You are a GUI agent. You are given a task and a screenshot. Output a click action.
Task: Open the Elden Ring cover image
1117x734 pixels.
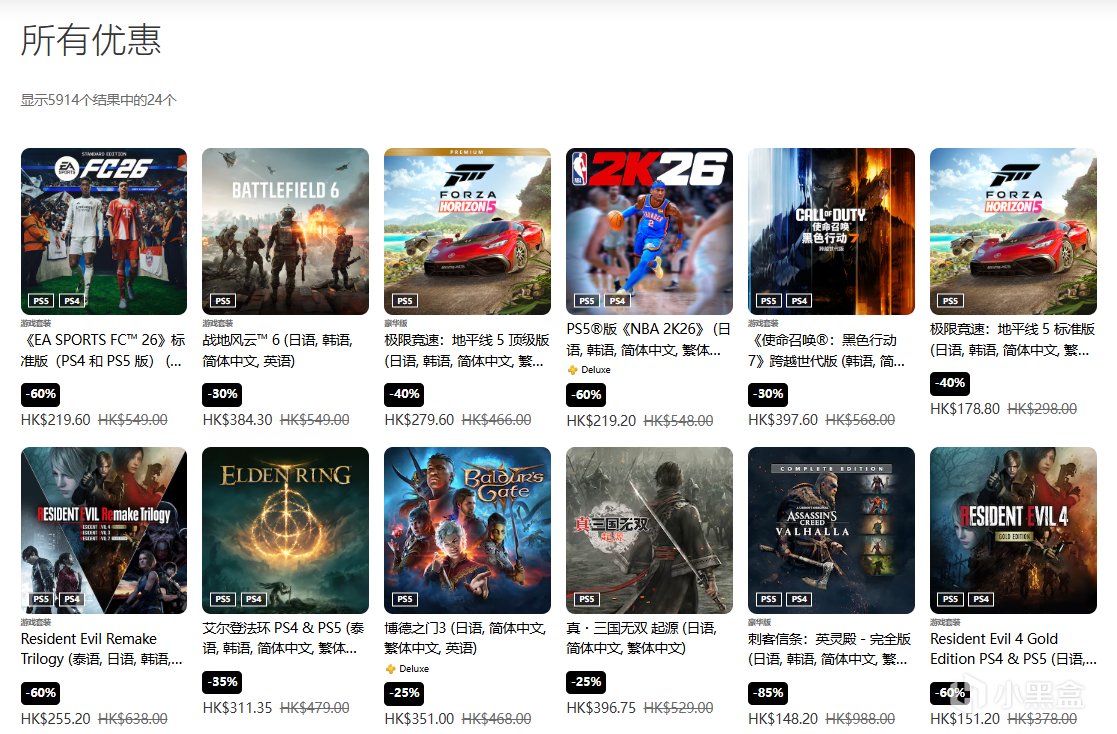[286, 530]
